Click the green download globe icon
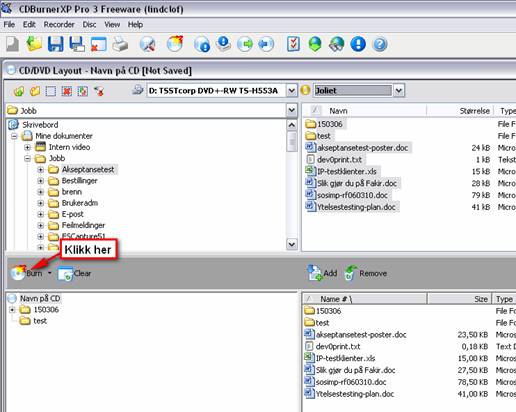The image size is (516, 412). [x=315, y=44]
